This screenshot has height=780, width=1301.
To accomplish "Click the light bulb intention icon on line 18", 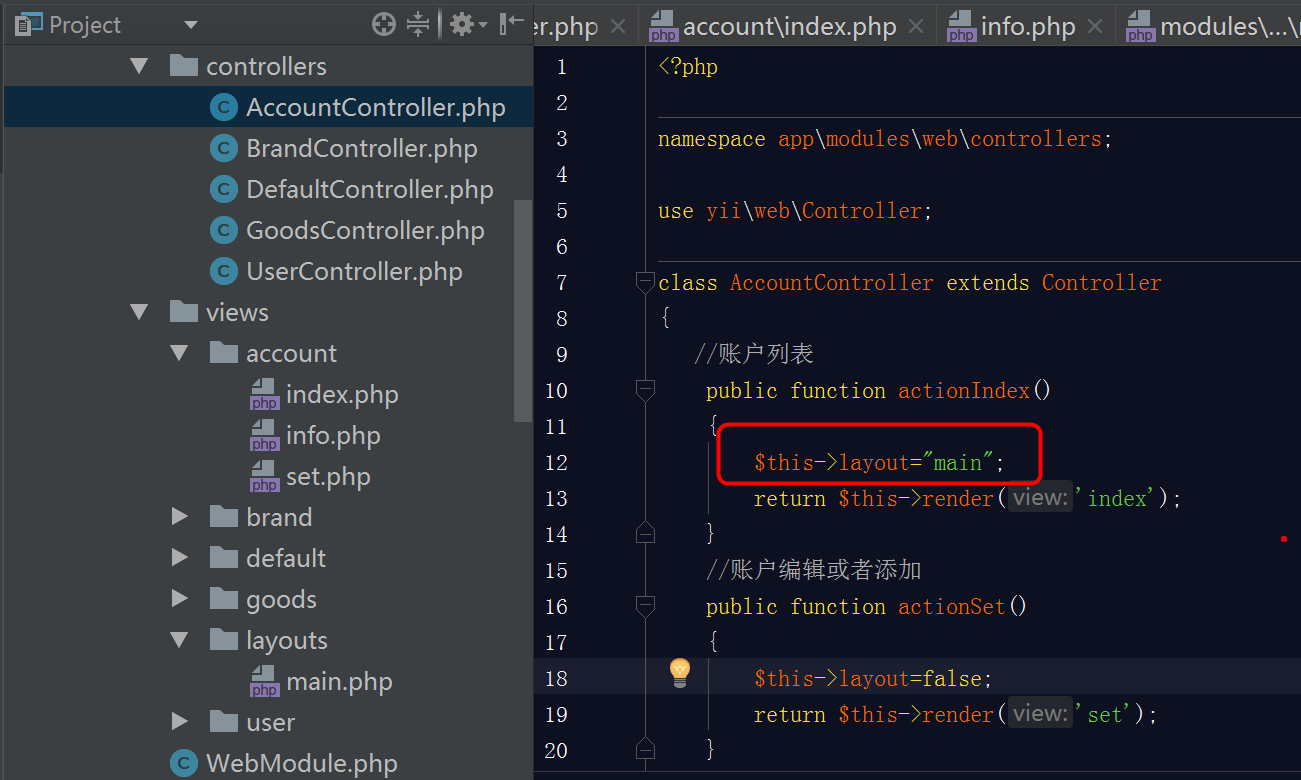I will pyautogui.click(x=680, y=675).
